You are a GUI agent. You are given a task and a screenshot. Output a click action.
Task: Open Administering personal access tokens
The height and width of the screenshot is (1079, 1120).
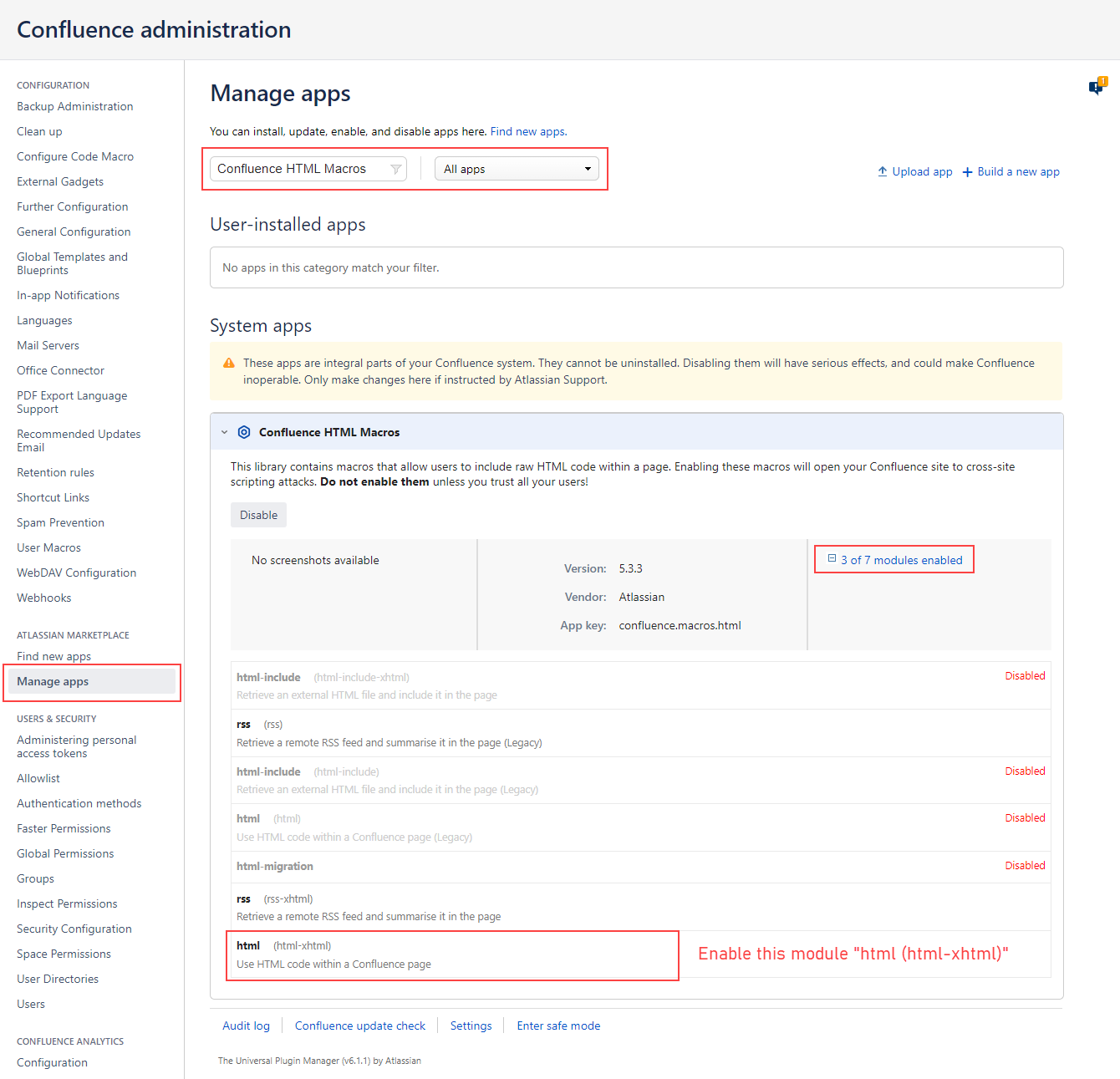(x=76, y=746)
